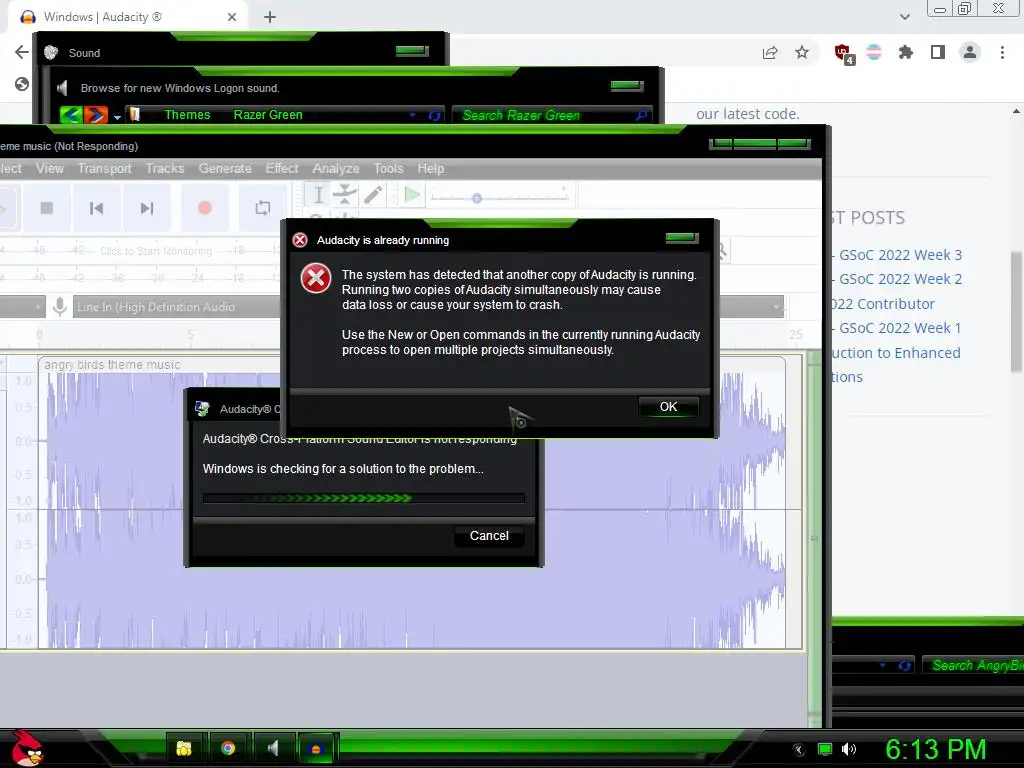The width and height of the screenshot is (1024, 768).
Task: Open GSoC 2022 Week 3 post
Action: pyautogui.click(x=900, y=255)
